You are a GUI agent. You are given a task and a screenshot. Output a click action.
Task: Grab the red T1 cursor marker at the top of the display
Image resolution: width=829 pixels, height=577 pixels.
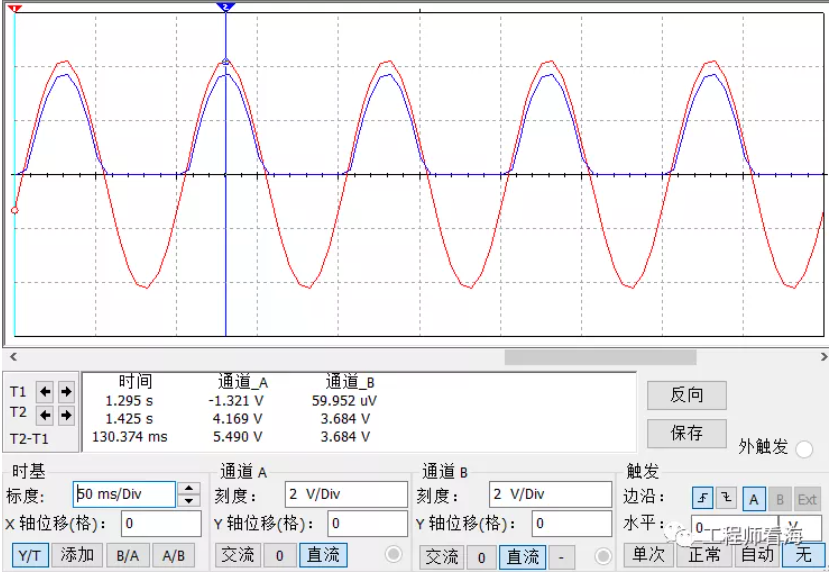[15, 8]
